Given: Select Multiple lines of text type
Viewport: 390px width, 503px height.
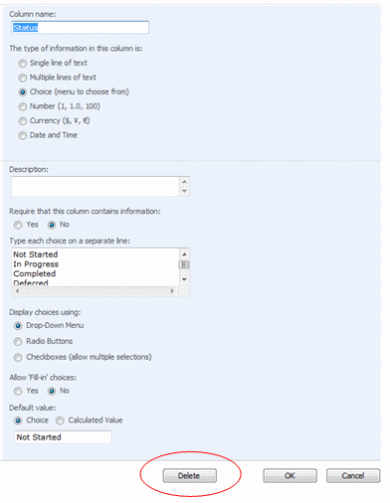Looking at the screenshot, I should (23, 78).
